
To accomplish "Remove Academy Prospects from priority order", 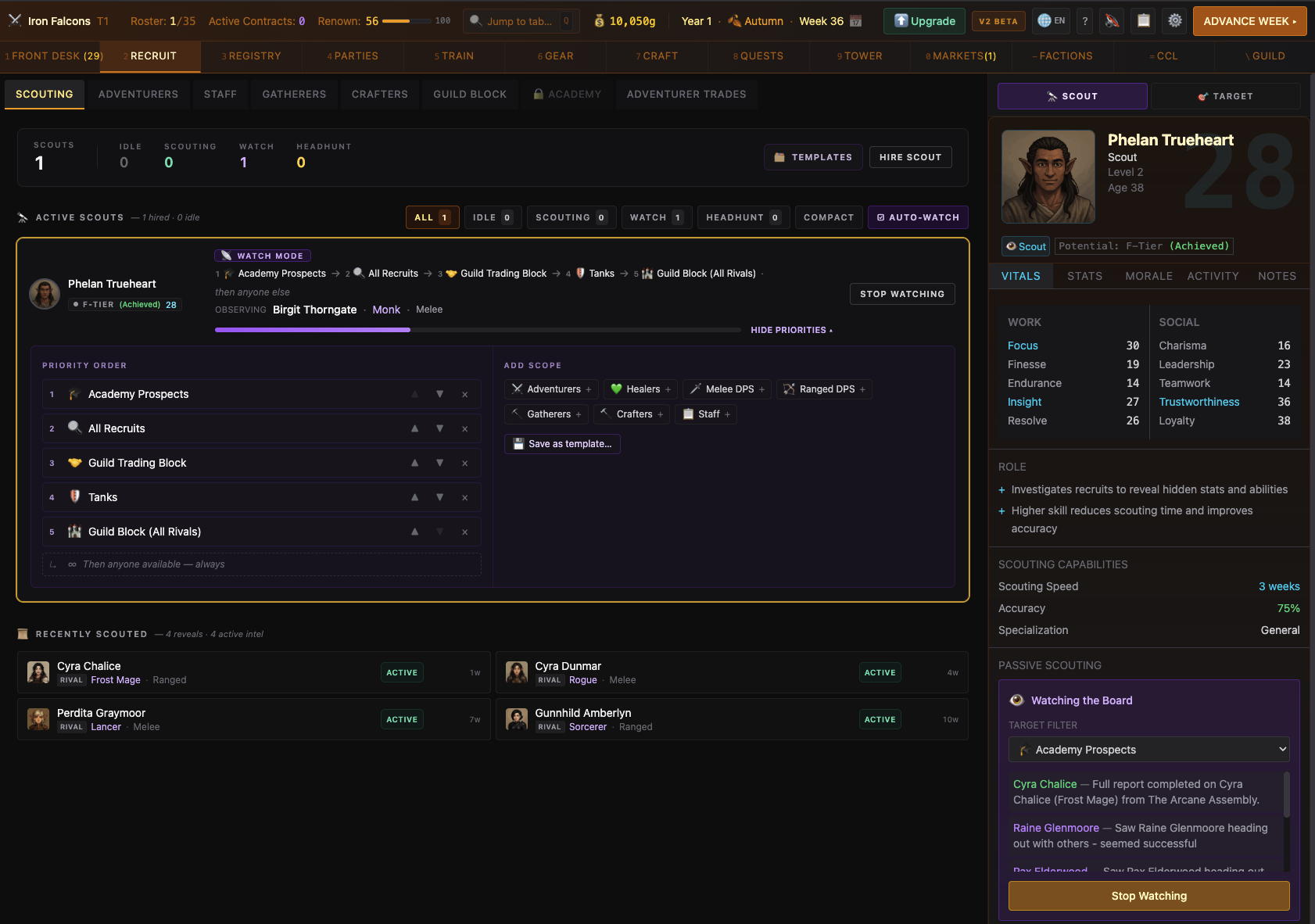I will pyautogui.click(x=464, y=394).
